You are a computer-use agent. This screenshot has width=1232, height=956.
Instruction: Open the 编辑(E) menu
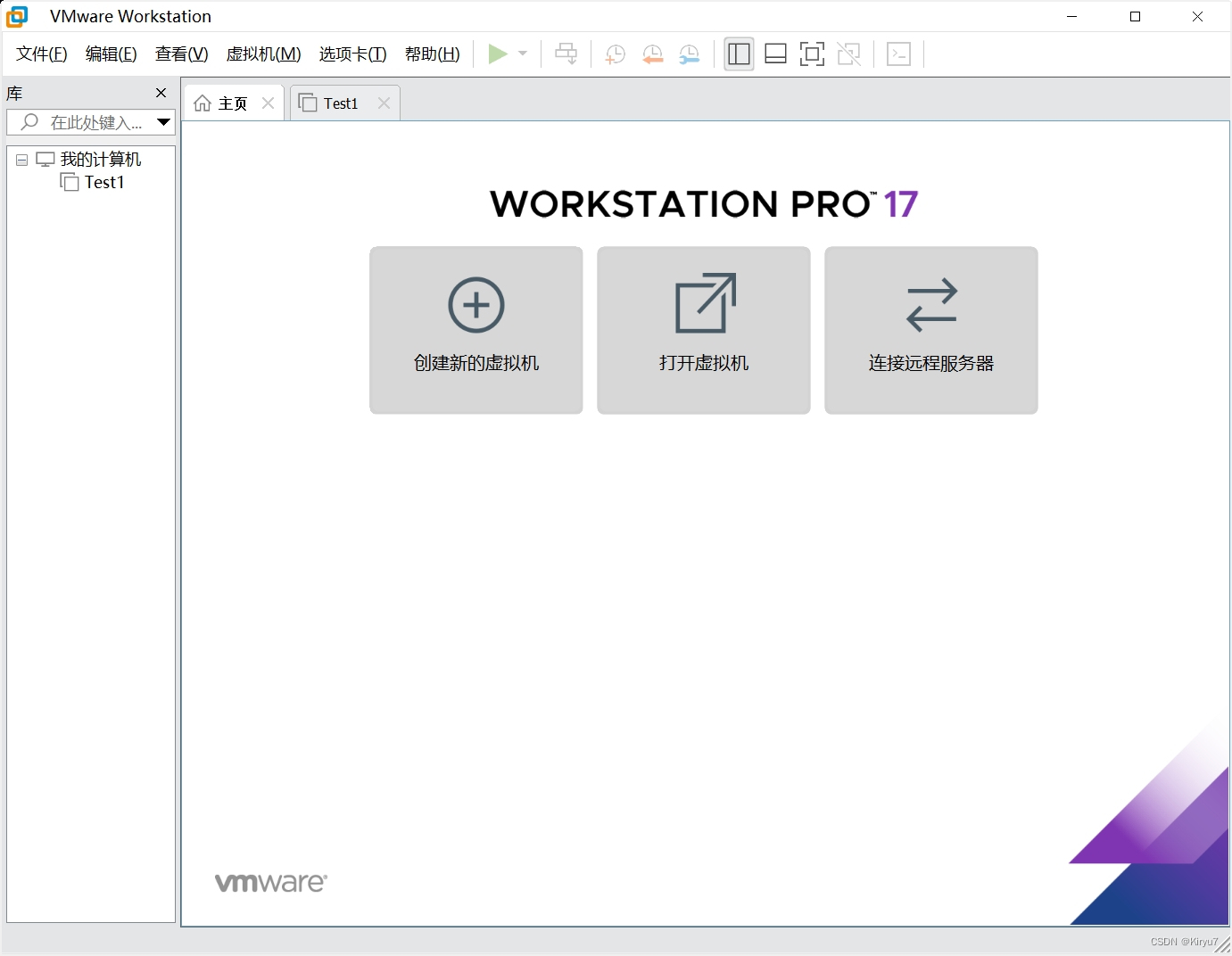(x=112, y=54)
